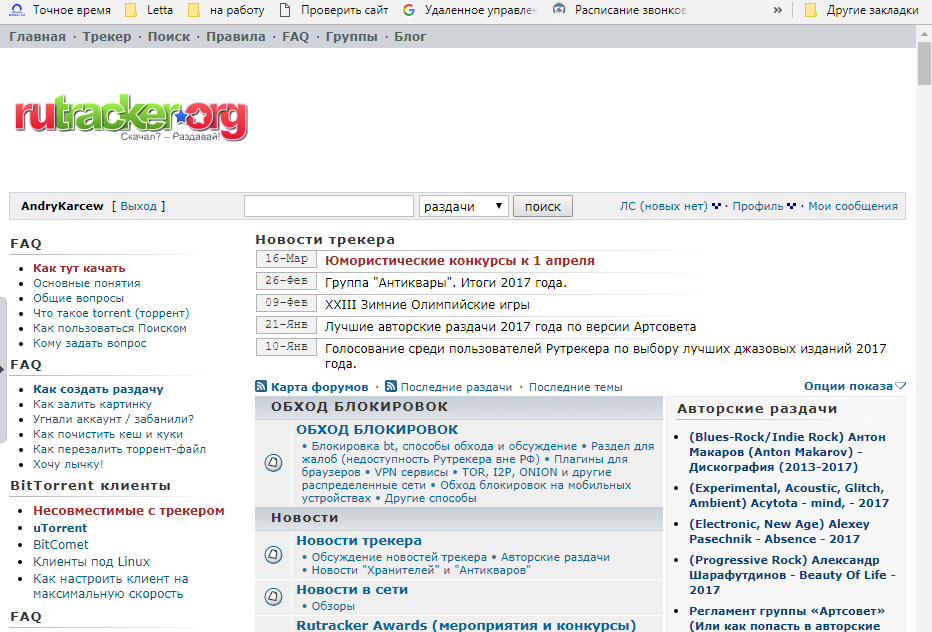Image resolution: width=932 pixels, height=632 pixels.
Task: Click the поиск search button
Action: pyautogui.click(x=543, y=206)
